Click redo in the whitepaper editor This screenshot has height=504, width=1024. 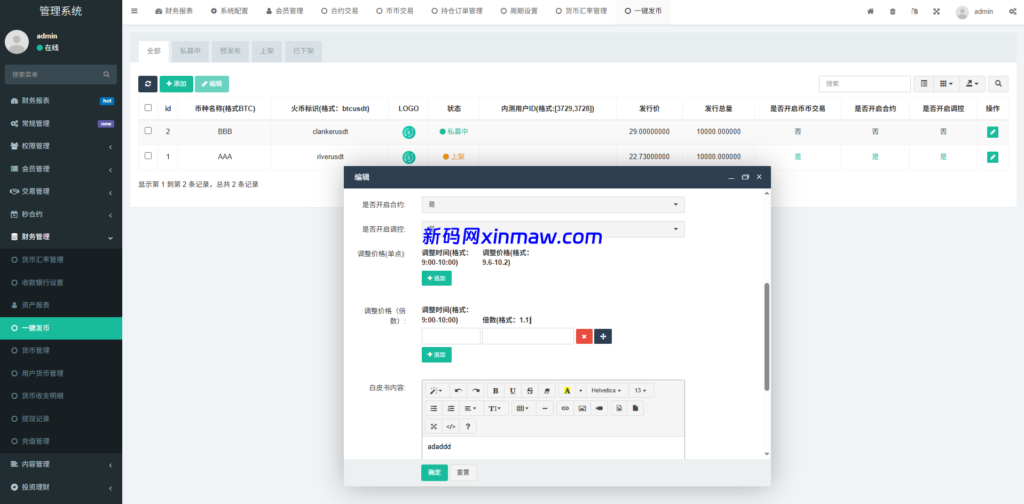click(x=476, y=390)
